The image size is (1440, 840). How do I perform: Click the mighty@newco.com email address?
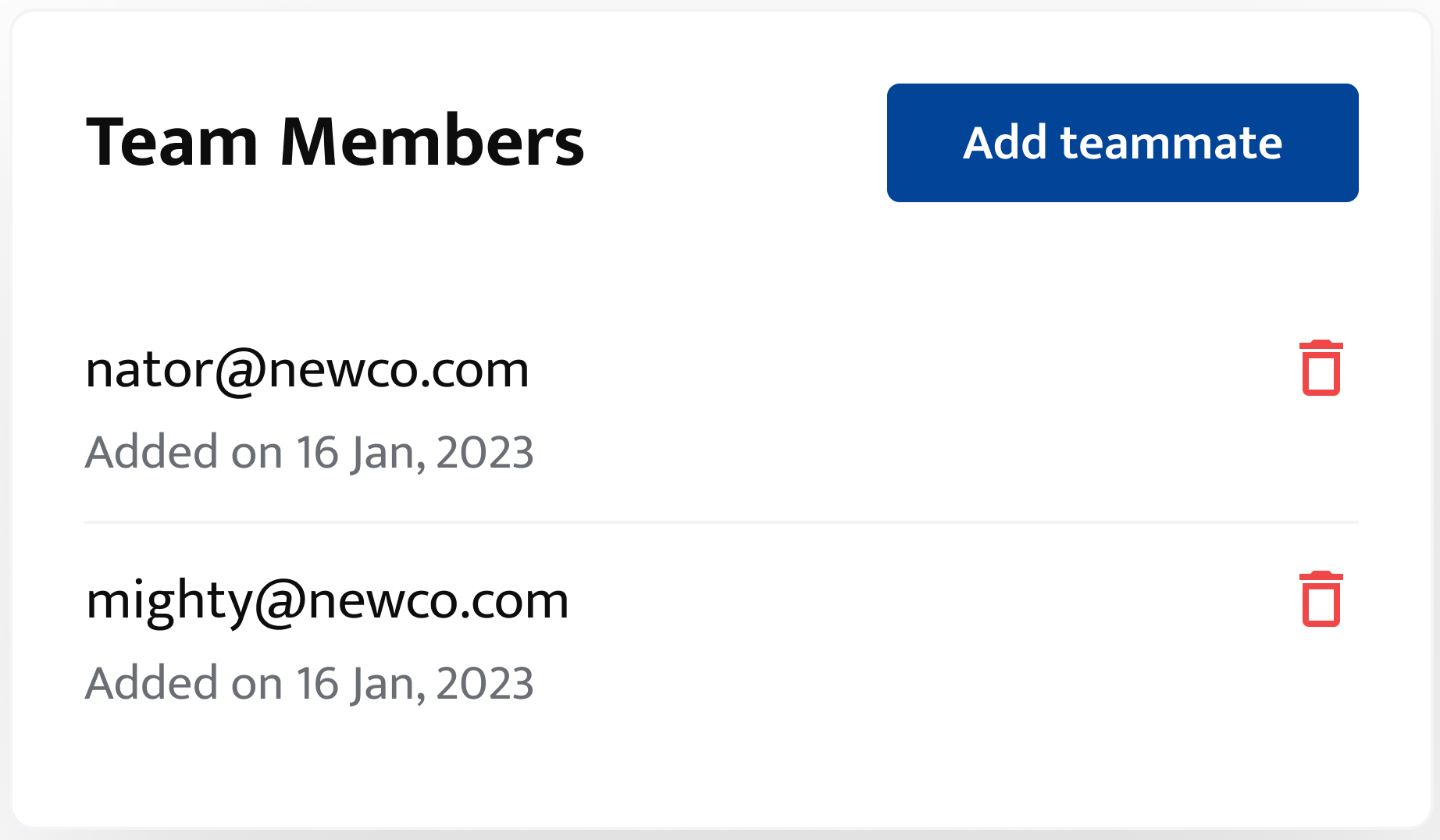click(x=327, y=600)
